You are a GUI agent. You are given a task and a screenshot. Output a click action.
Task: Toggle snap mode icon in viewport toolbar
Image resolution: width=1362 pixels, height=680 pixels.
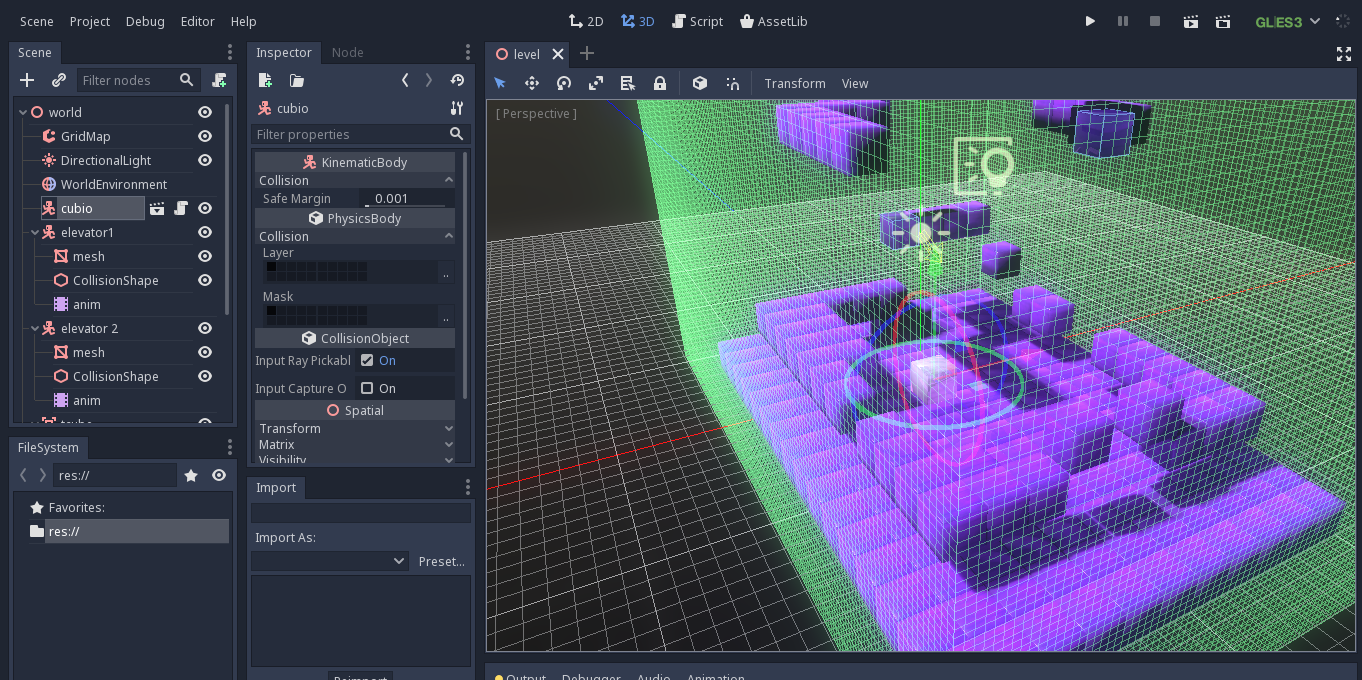point(732,83)
